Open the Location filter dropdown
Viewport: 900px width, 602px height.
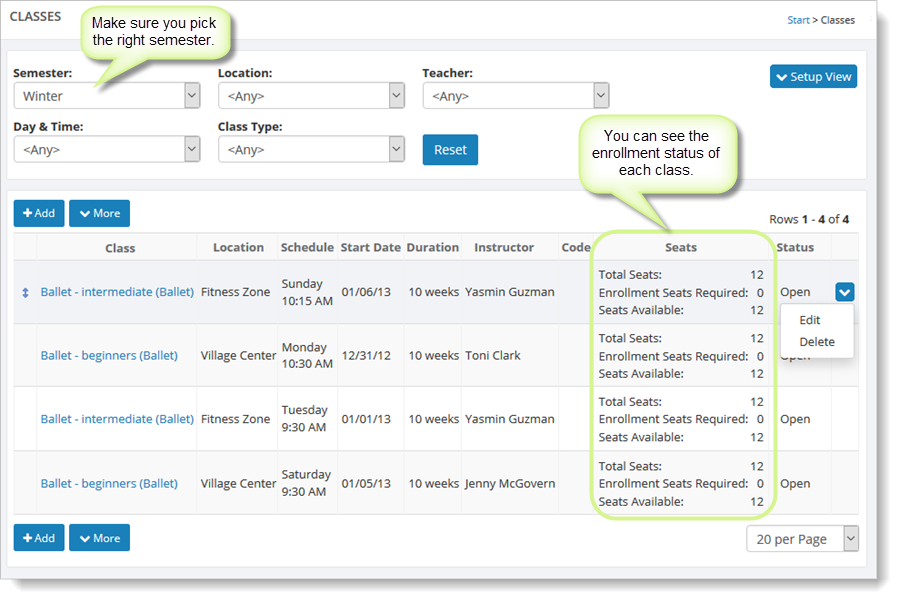[310, 96]
